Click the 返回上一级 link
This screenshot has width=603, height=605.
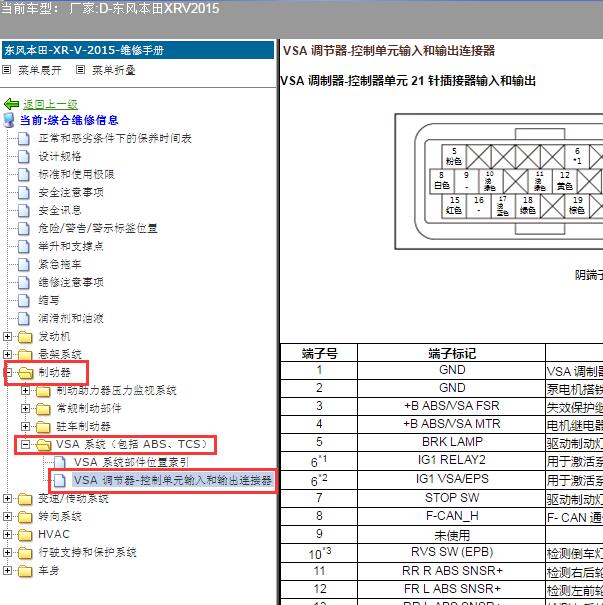50,104
